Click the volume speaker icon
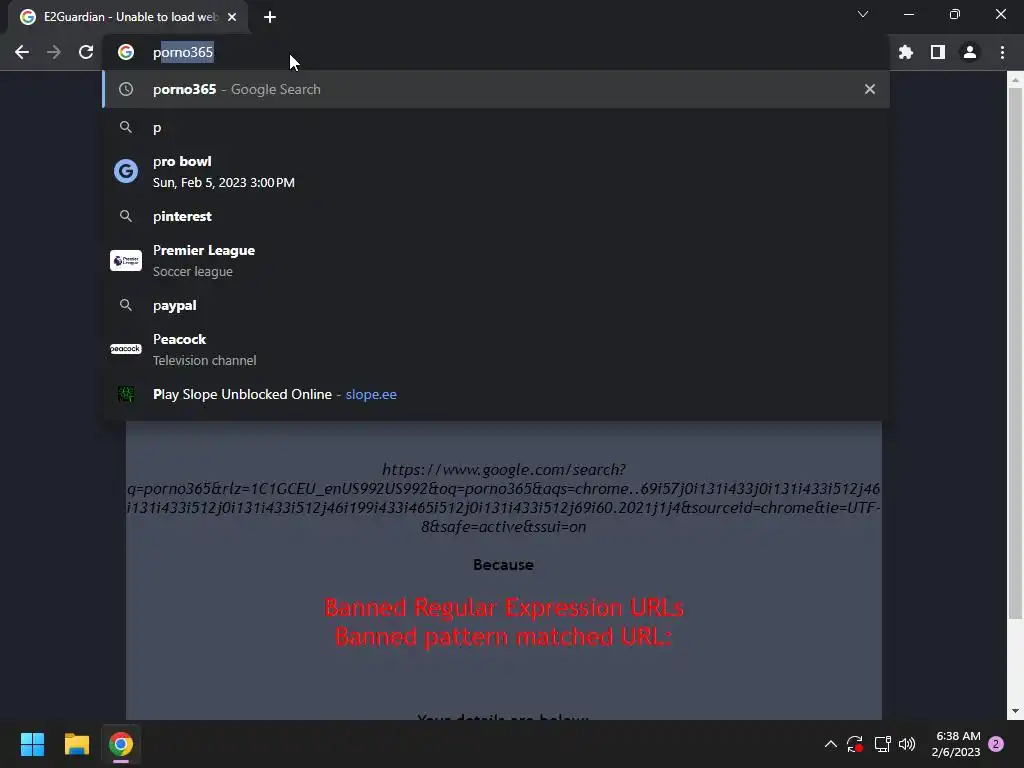 click(x=907, y=744)
